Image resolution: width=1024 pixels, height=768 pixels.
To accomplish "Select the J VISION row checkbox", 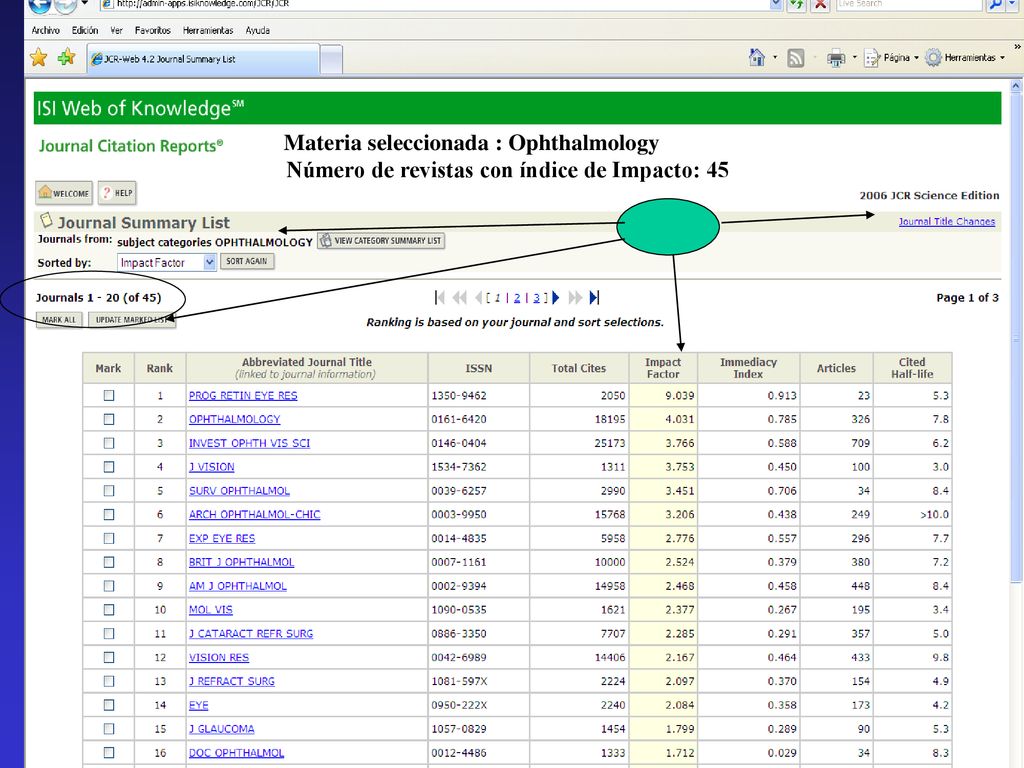I will pyautogui.click(x=109, y=467).
